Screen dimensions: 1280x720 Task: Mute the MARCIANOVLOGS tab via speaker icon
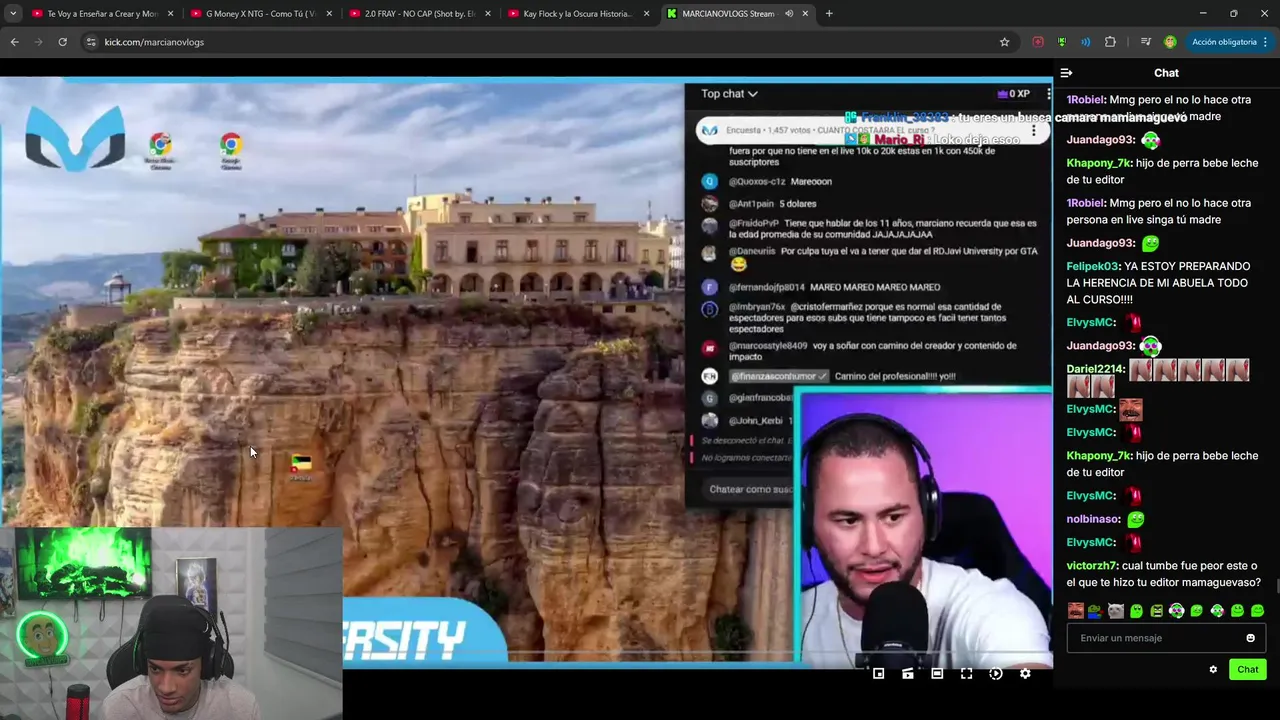[x=788, y=14]
